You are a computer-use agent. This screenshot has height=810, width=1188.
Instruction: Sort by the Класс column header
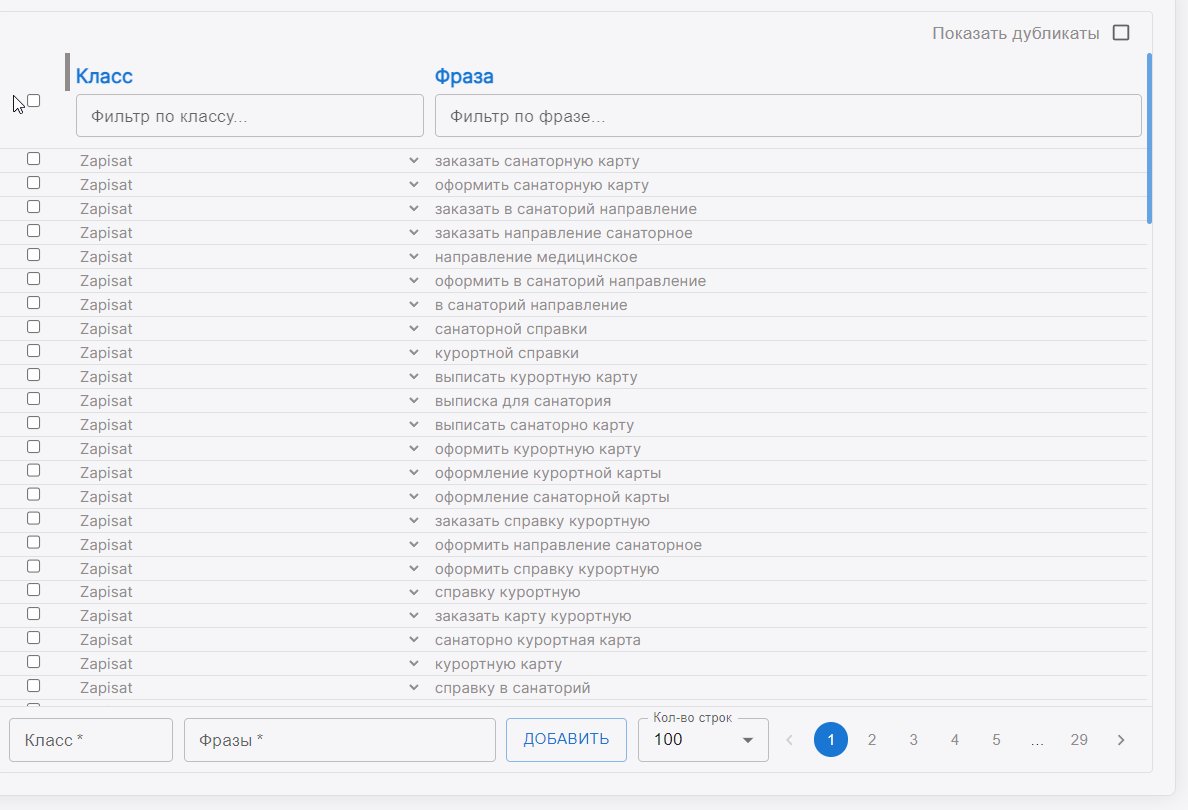click(x=104, y=76)
